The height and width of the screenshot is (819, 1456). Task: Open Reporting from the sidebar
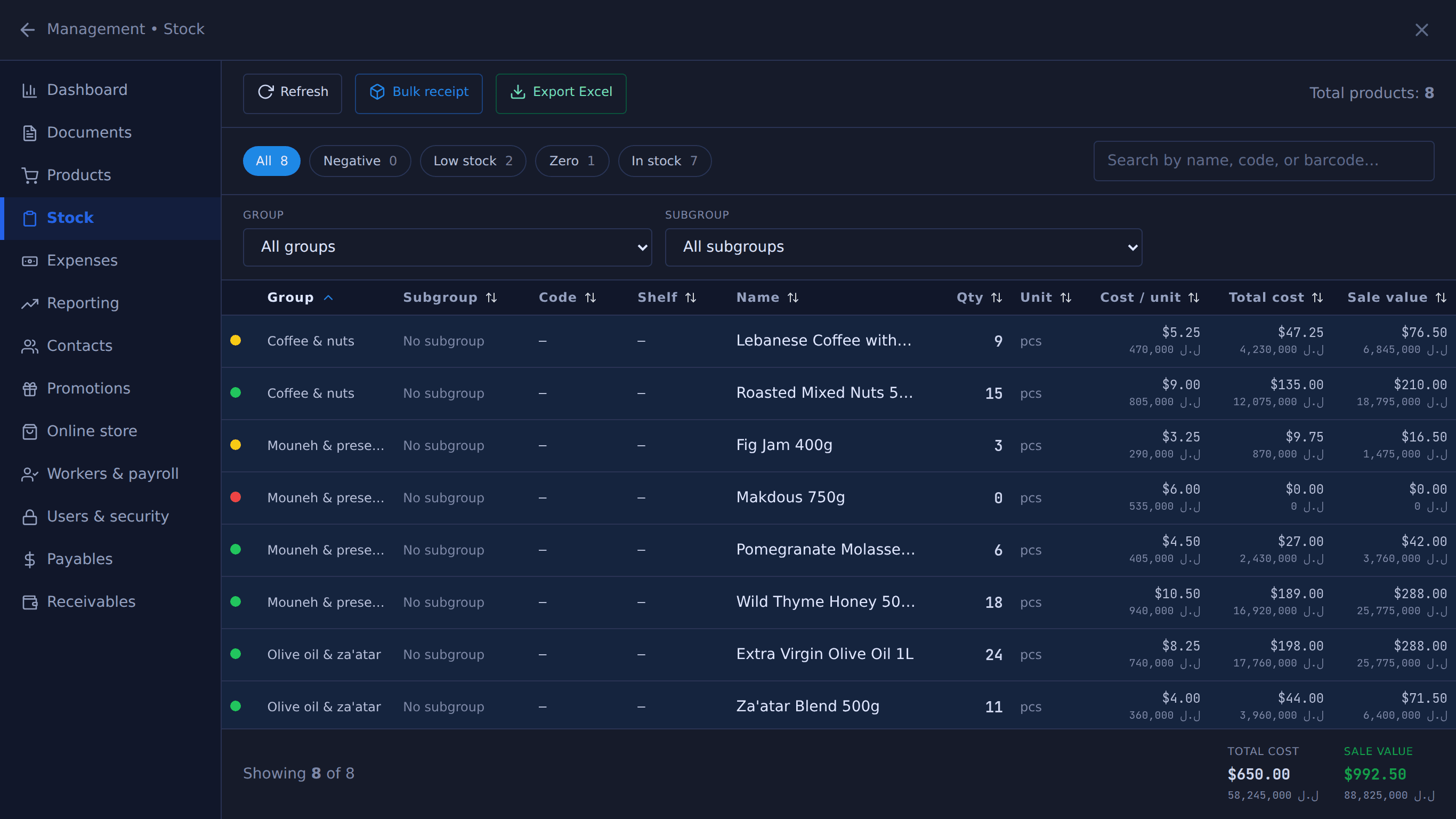(110, 303)
